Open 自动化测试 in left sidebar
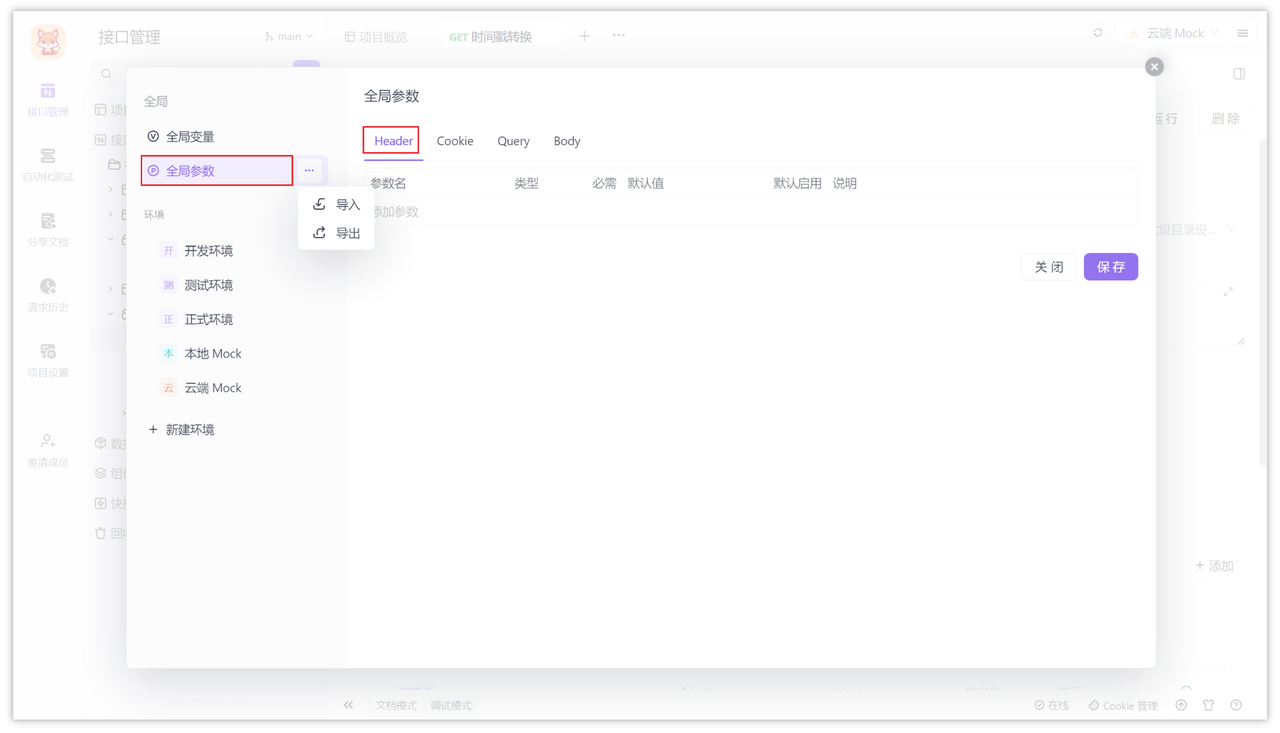The height and width of the screenshot is (733, 1280). coord(47,165)
